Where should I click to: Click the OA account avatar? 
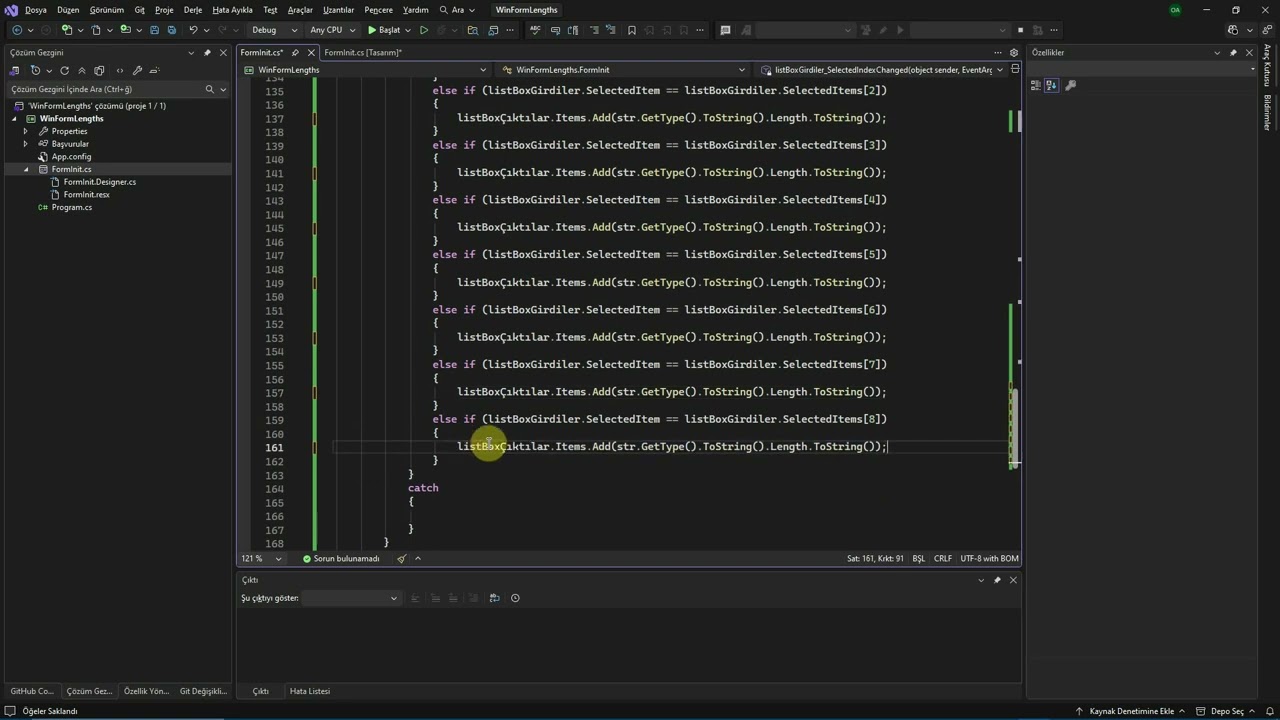[1175, 10]
